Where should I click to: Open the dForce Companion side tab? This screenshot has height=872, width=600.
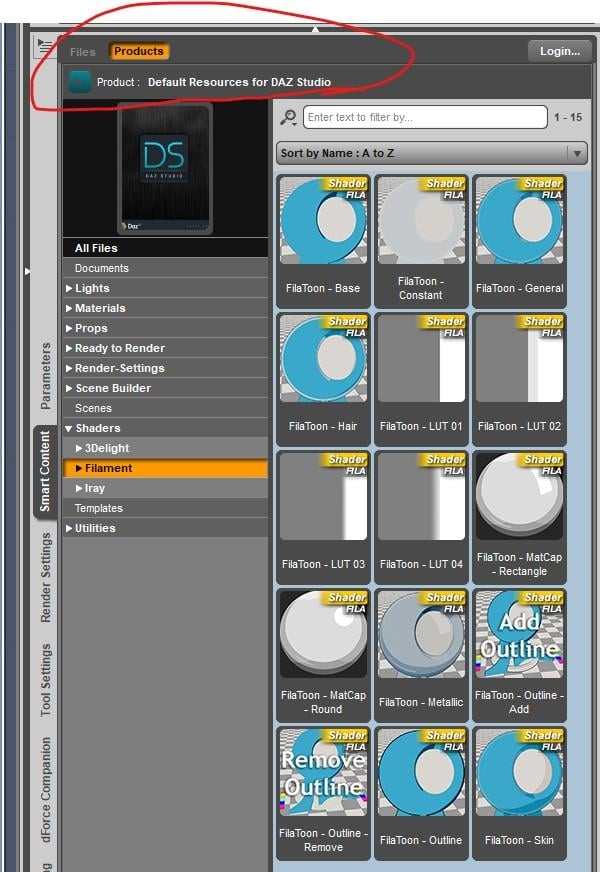pos(46,790)
